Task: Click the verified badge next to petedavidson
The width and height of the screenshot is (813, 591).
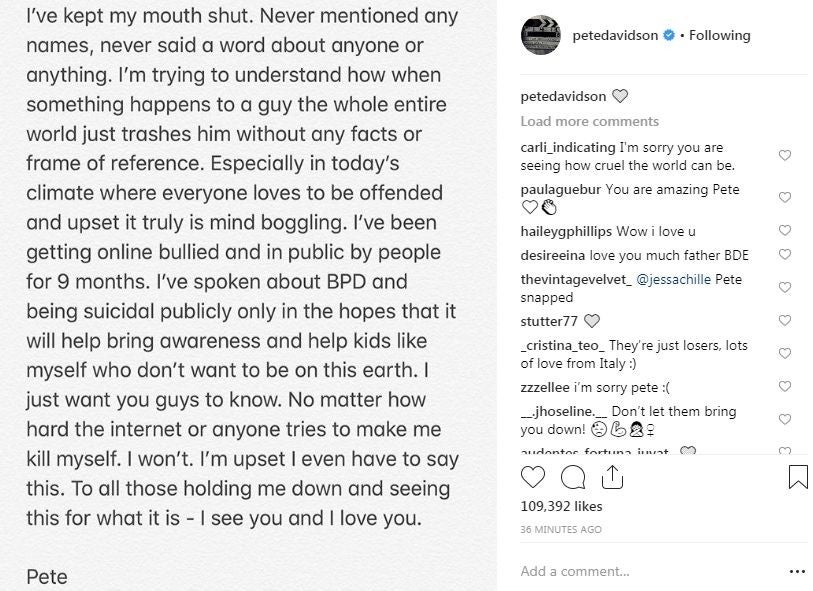Action: [x=668, y=35]
